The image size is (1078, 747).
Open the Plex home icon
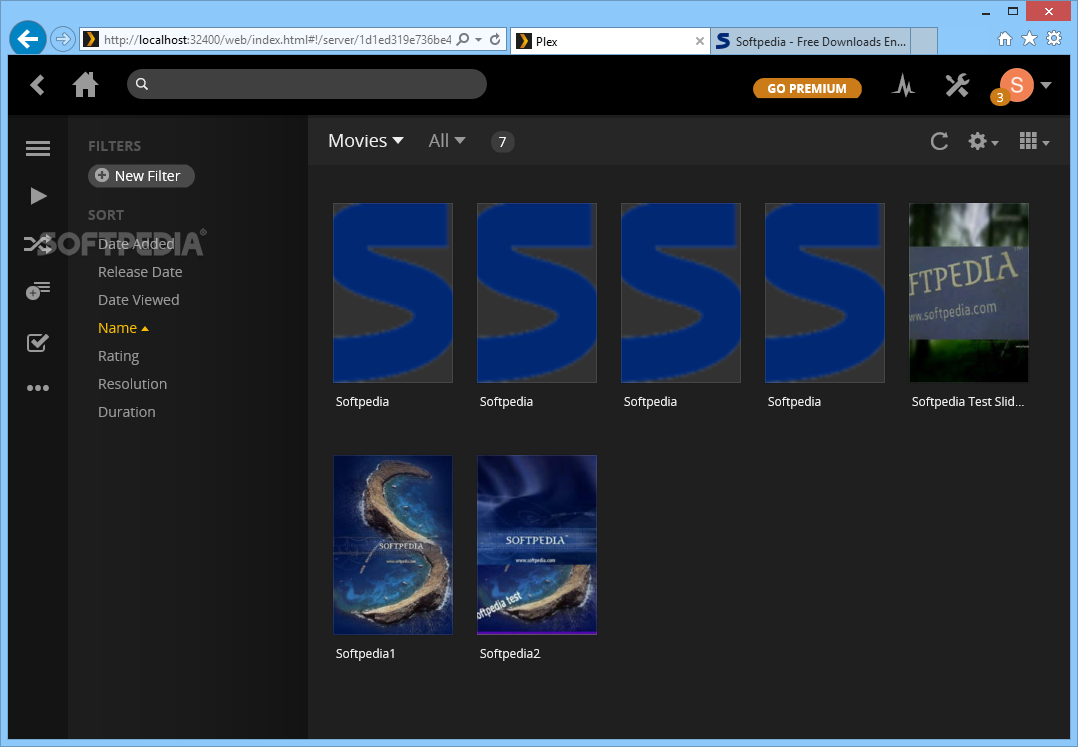pyautogui.click(x=85, y=85)
